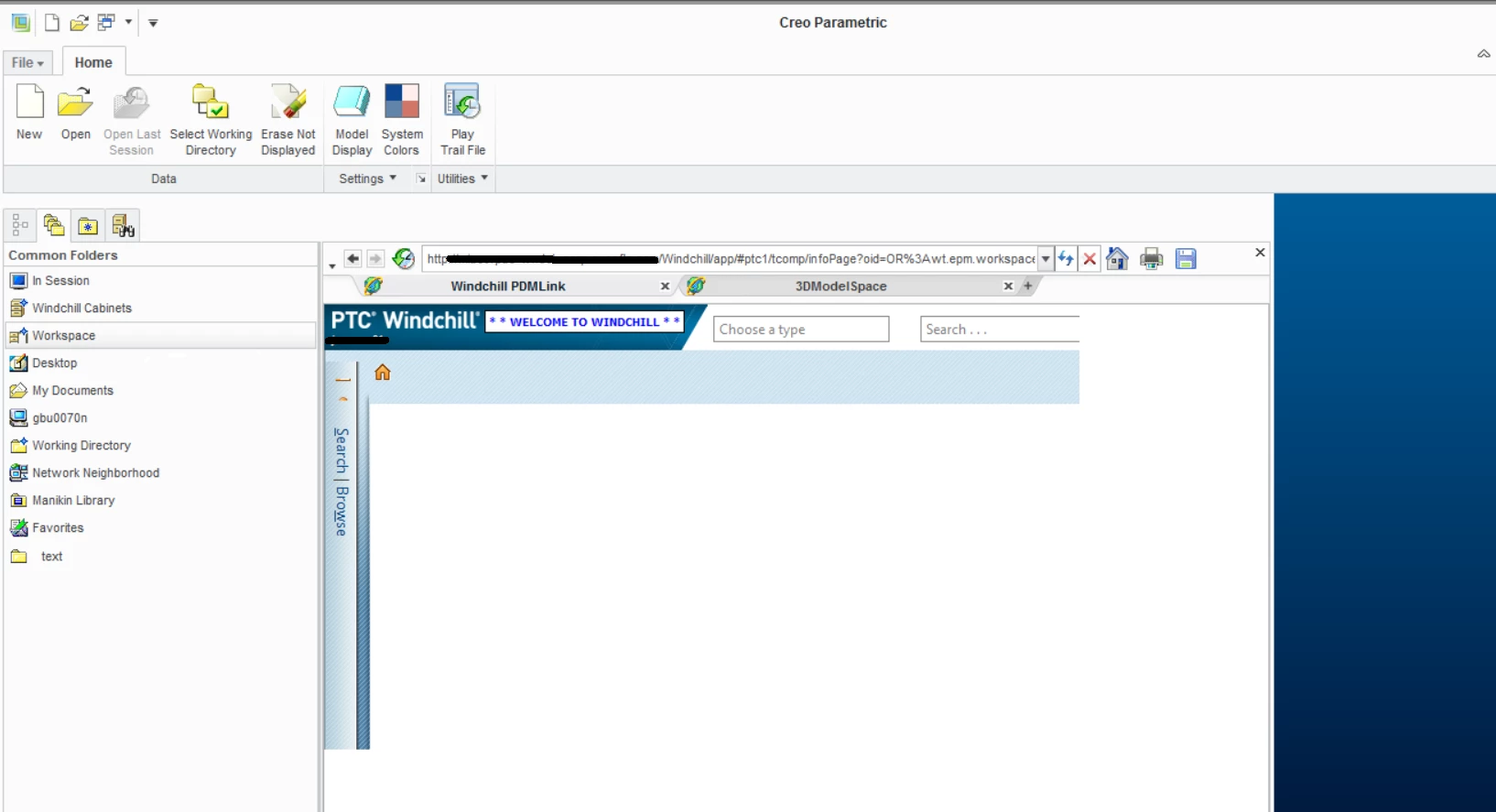Close the embedded browser panel
Screen dimensions: 1496x812
tap(1260, 253)
